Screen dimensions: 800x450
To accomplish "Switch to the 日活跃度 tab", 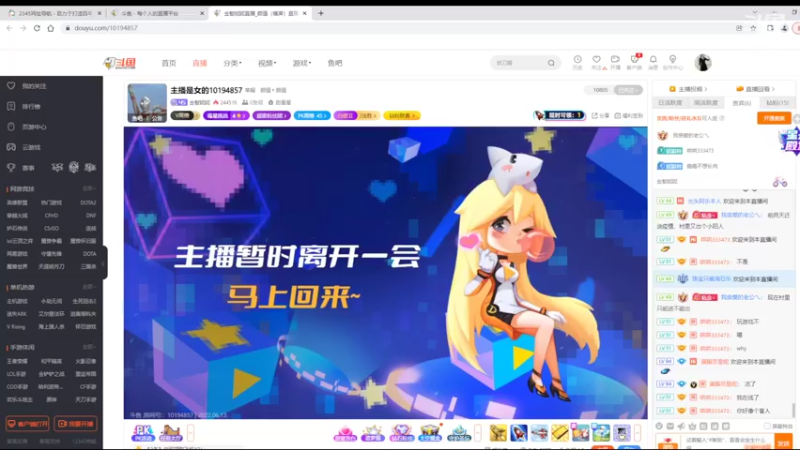I will [670, 103].
